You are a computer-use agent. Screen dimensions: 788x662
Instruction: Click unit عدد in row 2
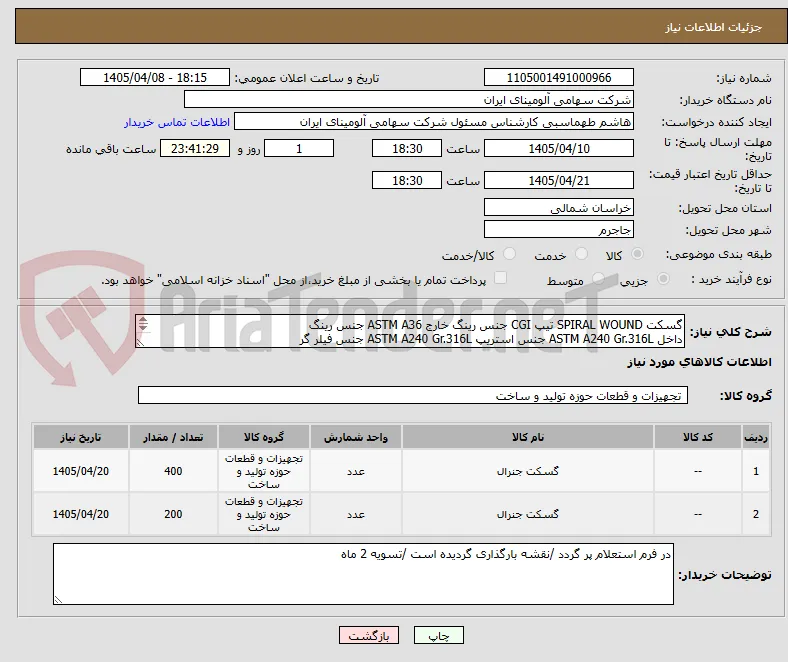356,514
